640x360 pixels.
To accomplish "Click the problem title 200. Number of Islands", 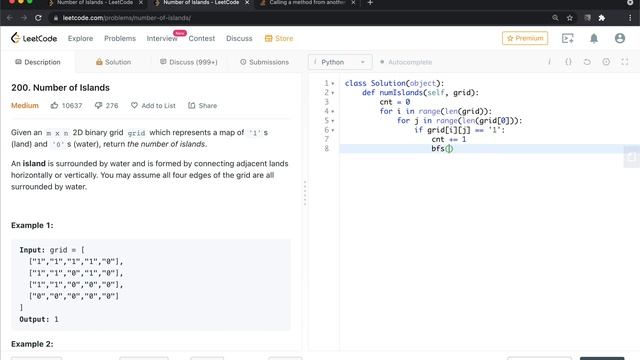I will (x=60, y=88).
